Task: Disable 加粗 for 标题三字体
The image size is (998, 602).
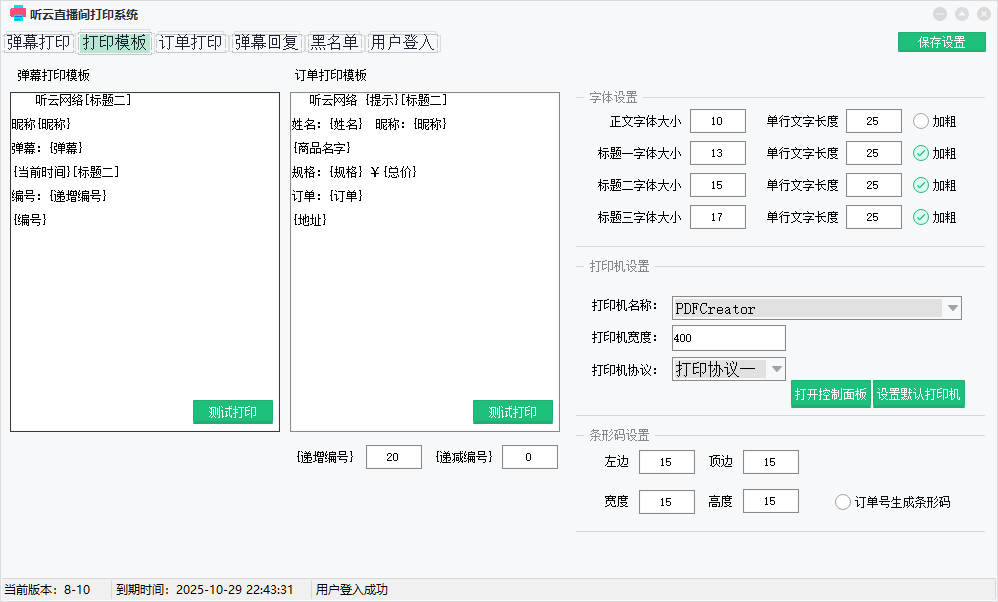Action: pyautogui.click(x=921, y=217)
